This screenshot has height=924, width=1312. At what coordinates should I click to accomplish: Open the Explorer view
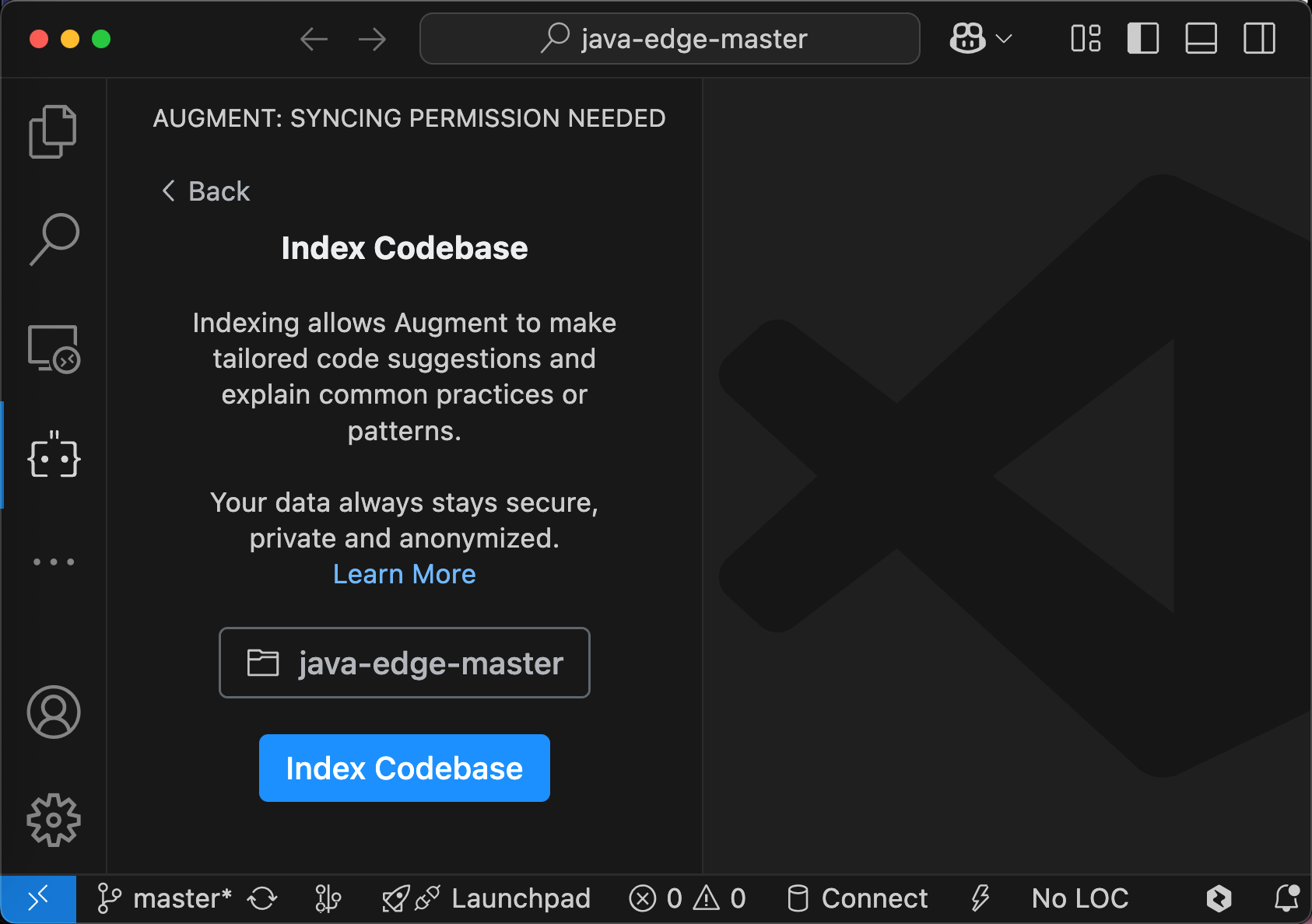tap(53, 131)
